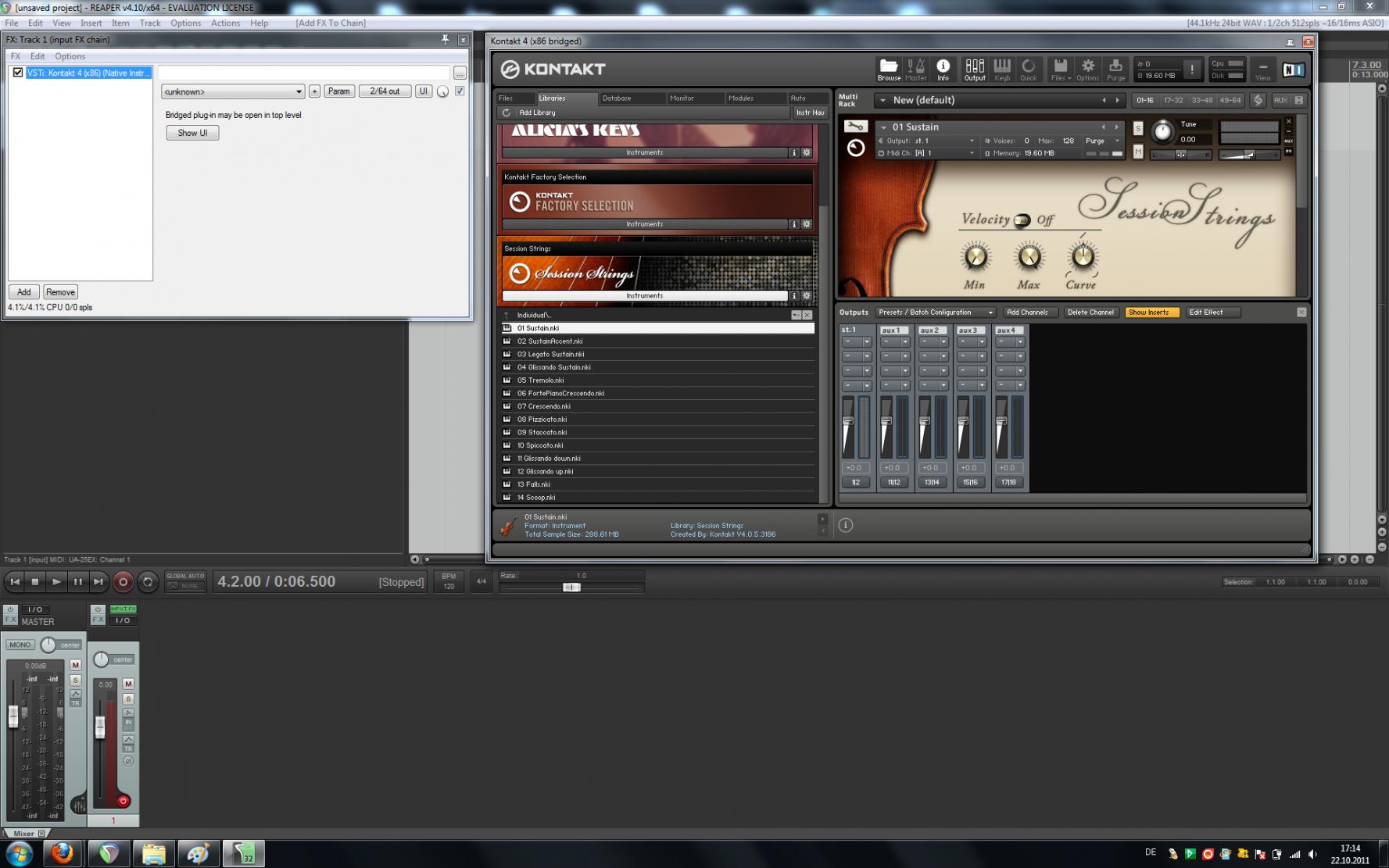Click the Purge icon in Kontakt header
The image size is (1389, 868).
(1115, 70)
